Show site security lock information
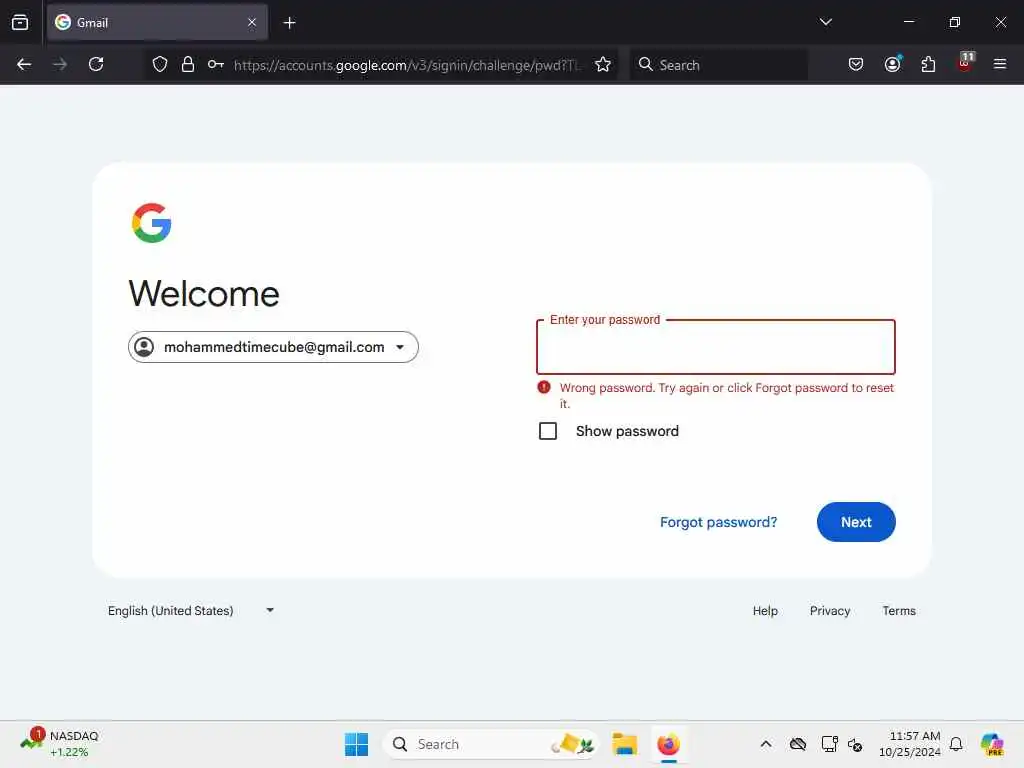1024x768 pixels. pos(188,64)
